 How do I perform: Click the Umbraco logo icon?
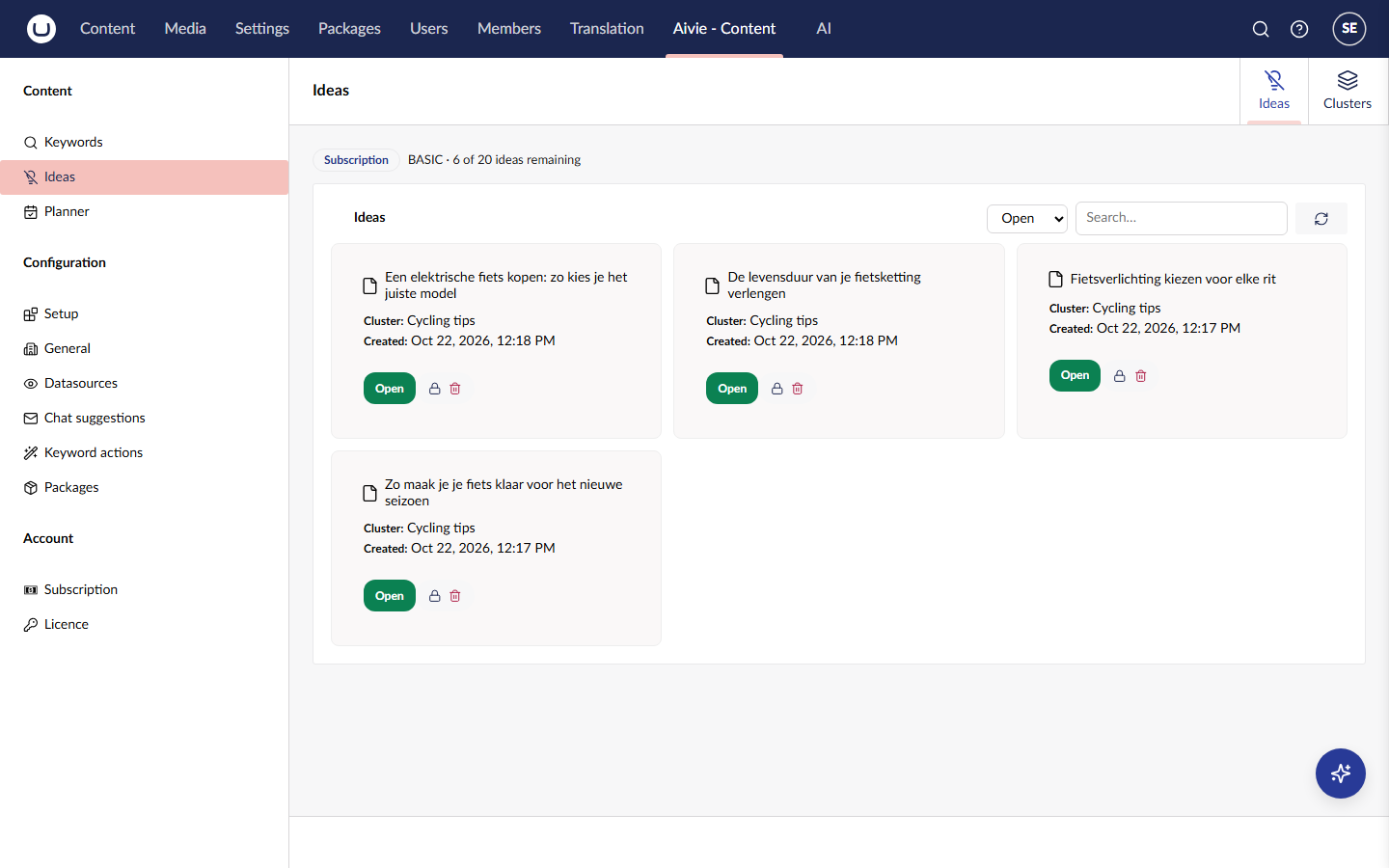coord(41,29)
